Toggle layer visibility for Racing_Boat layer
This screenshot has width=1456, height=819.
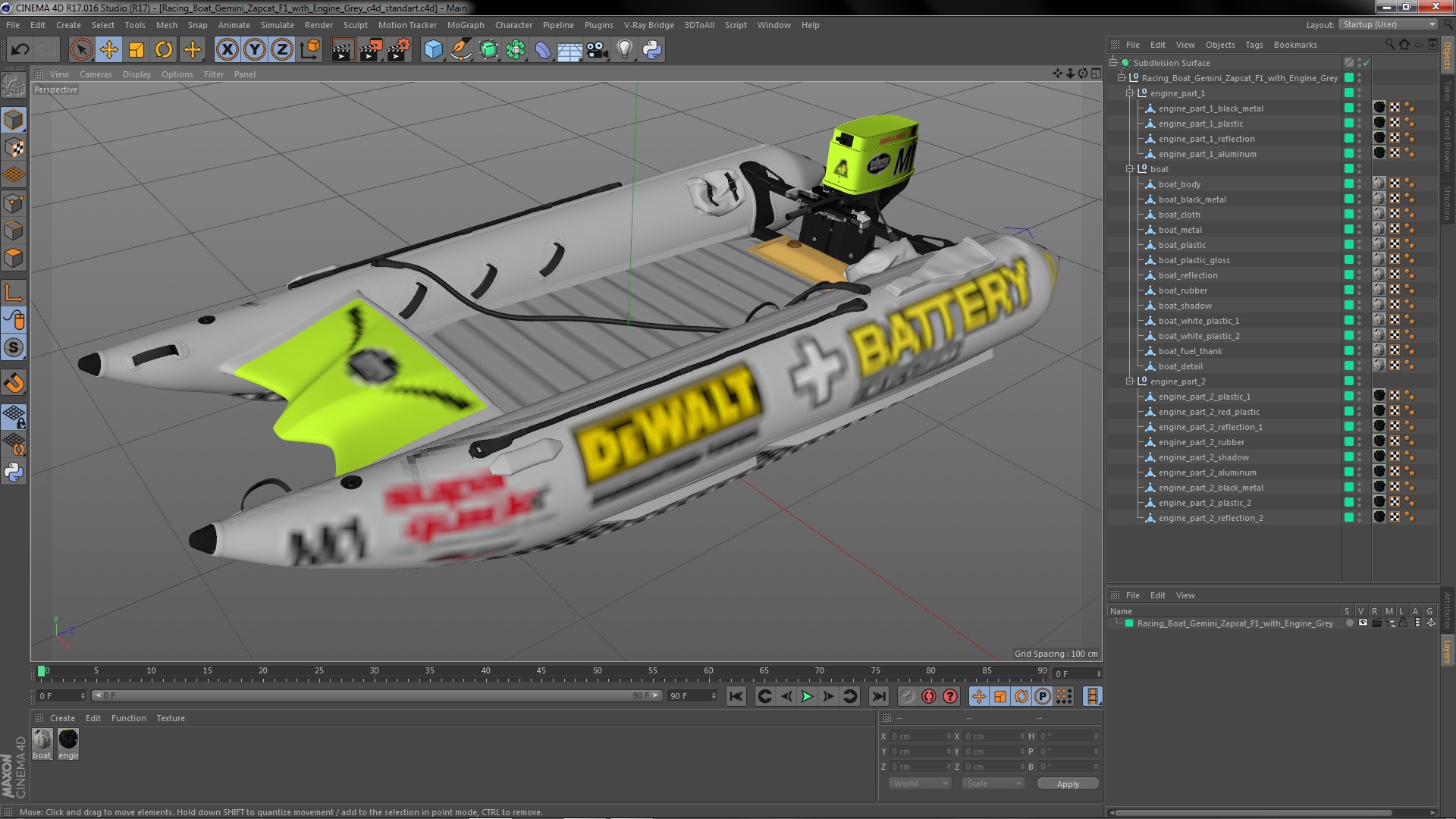[x=1363, y=623]
